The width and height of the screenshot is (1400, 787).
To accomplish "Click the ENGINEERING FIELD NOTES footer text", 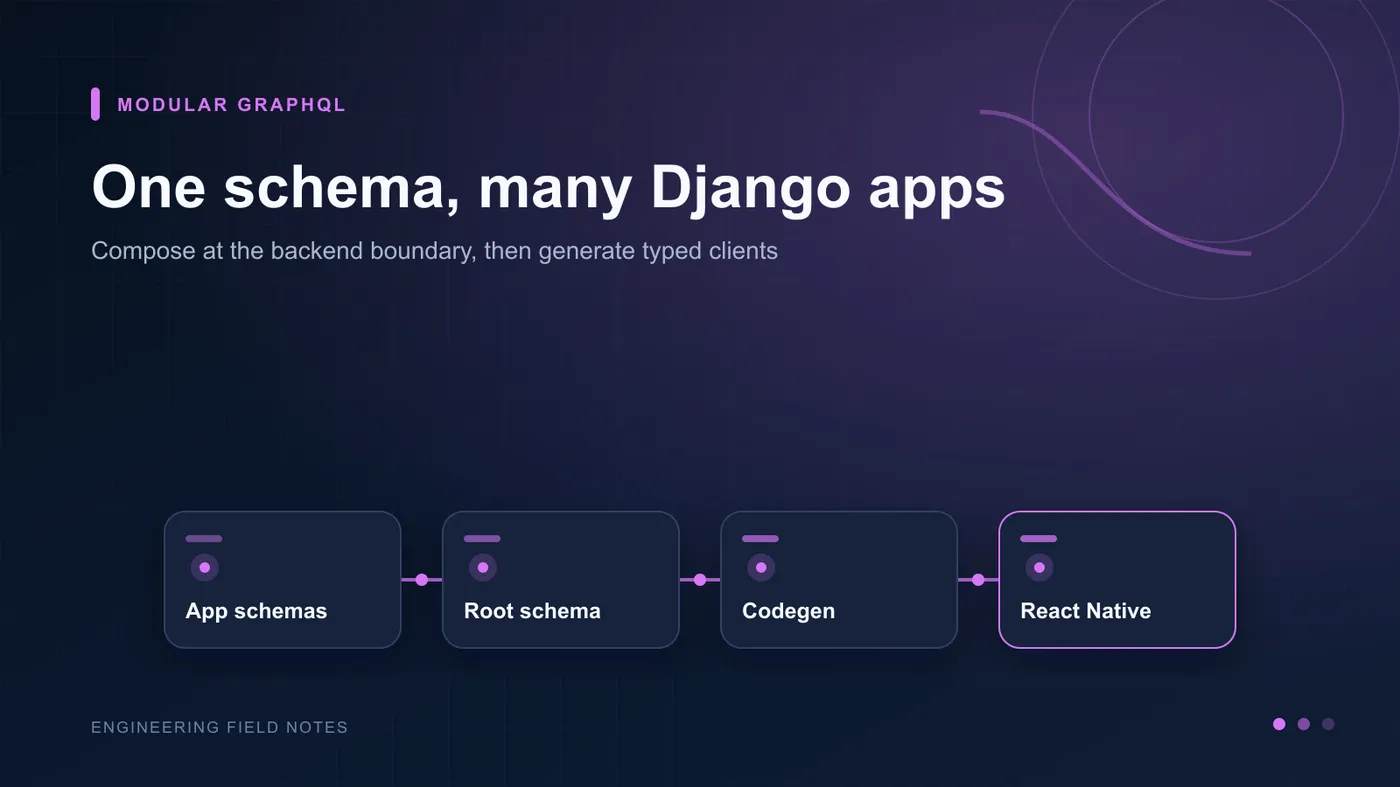I will coord(219,727).
